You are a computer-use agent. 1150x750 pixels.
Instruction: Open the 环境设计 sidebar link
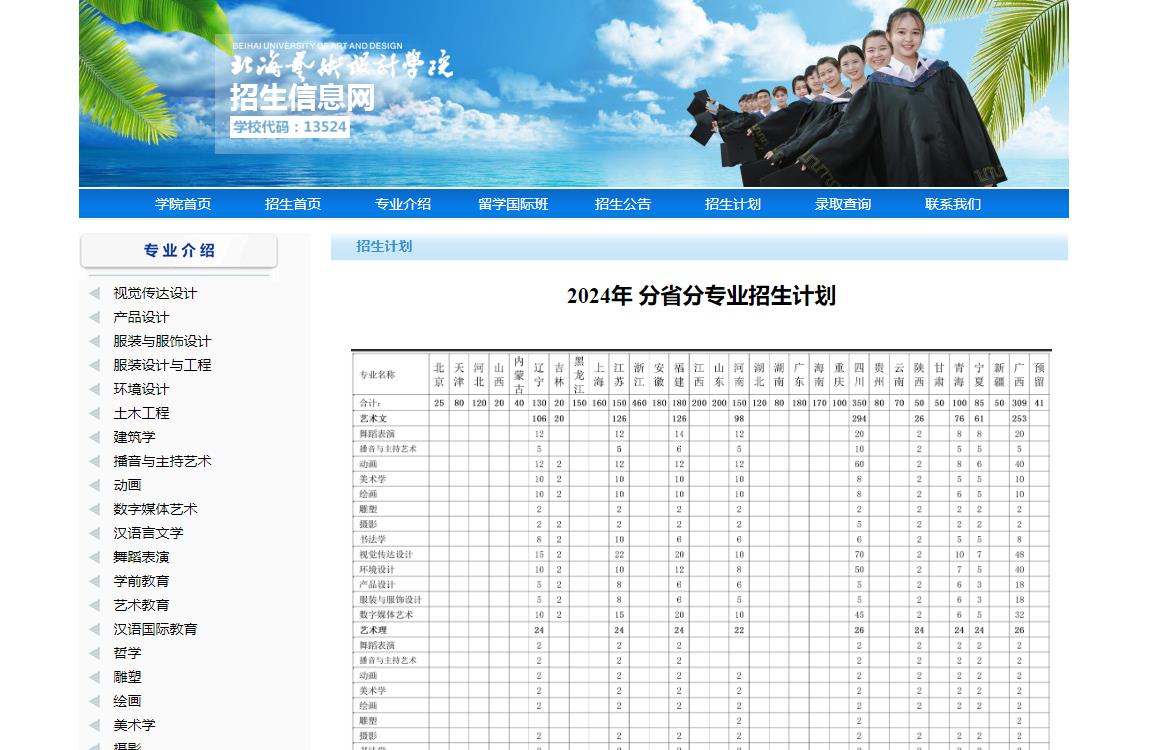142,389
